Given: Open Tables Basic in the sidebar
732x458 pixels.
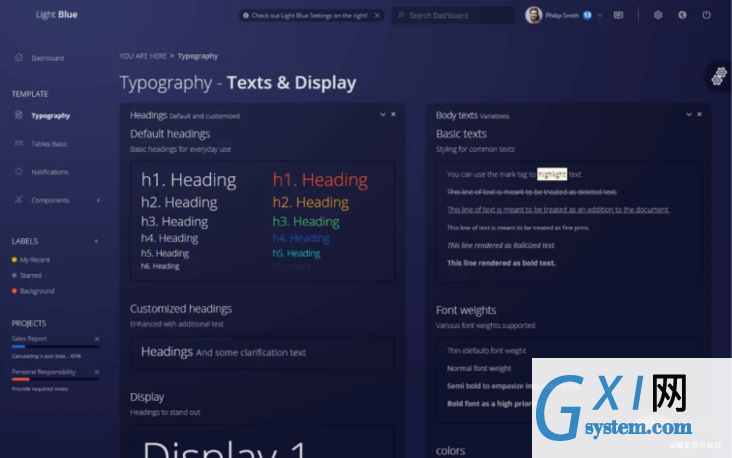Looking at the screenshot, I should coord(49,144).
